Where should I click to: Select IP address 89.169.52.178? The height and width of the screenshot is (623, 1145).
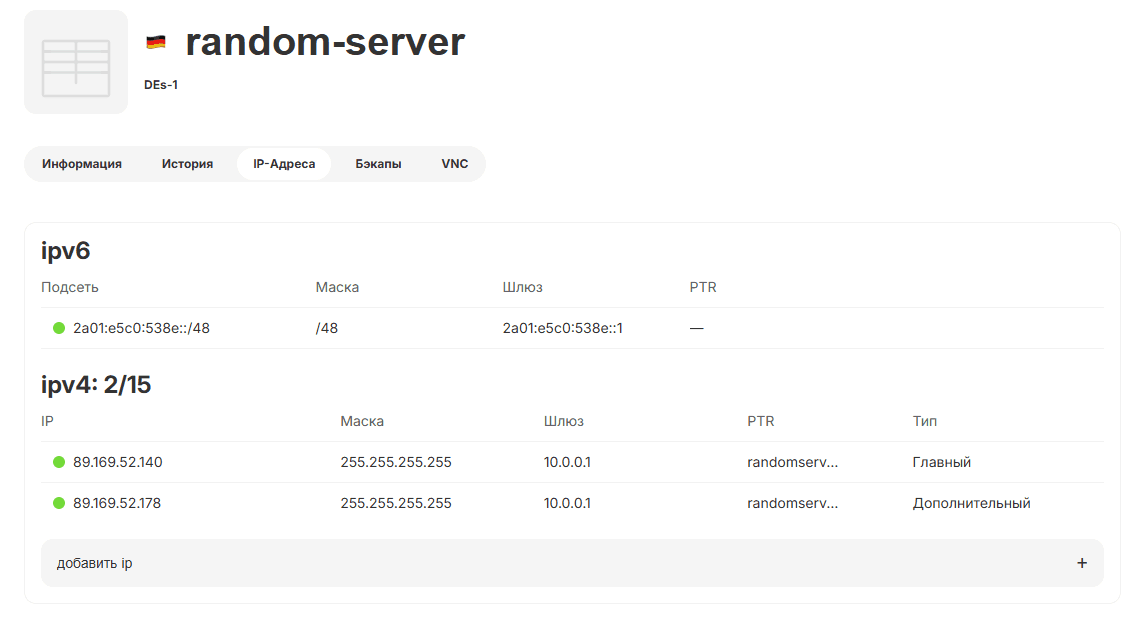117,503
